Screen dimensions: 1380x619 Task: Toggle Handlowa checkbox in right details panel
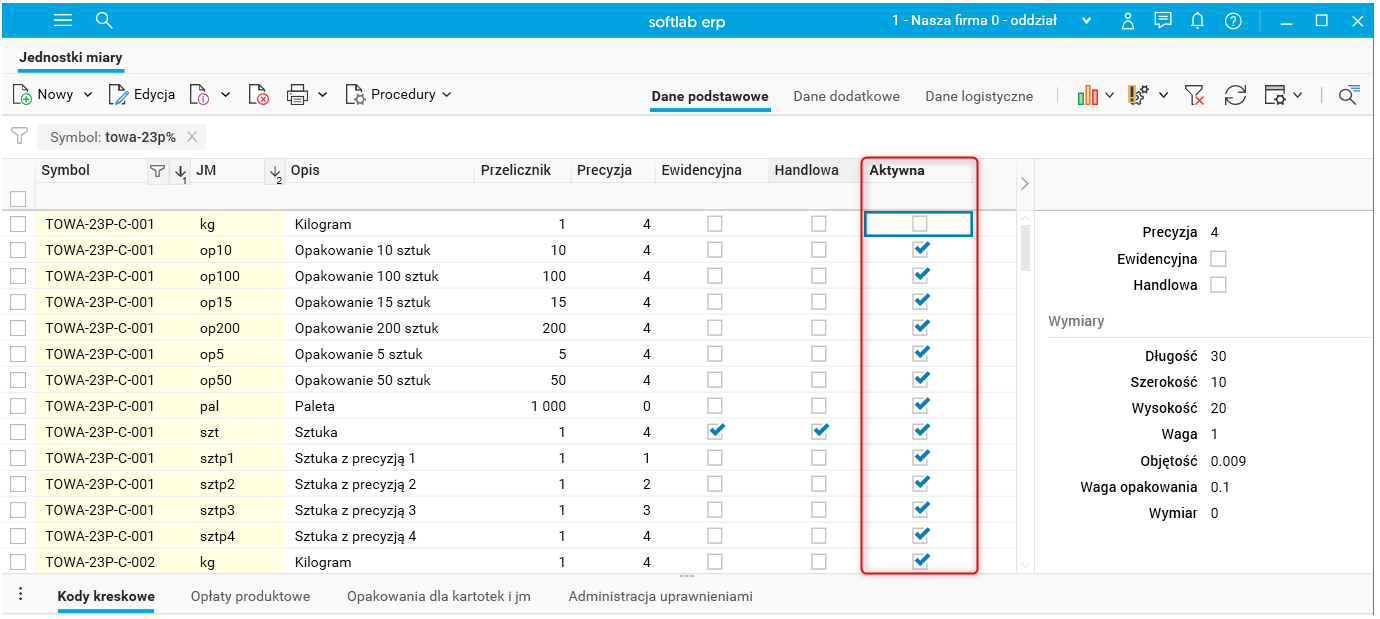tap(1218, 285)
